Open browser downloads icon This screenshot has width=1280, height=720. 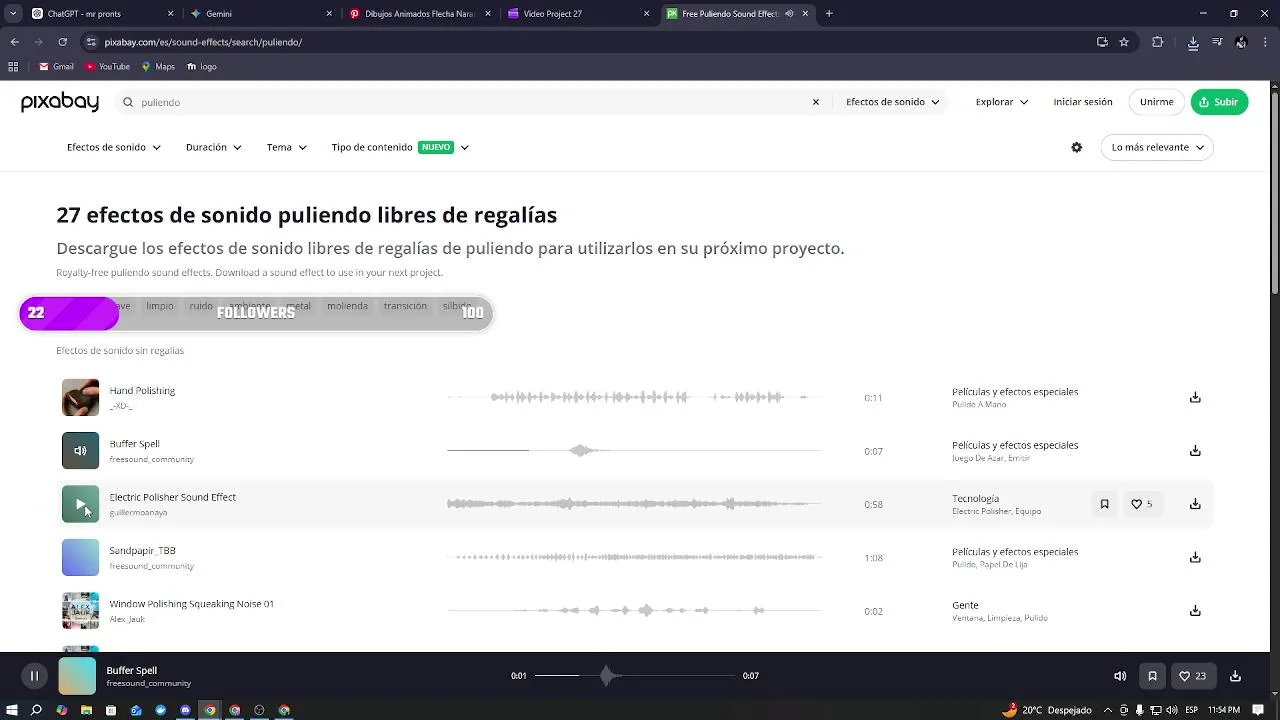tap(1193, 42)
